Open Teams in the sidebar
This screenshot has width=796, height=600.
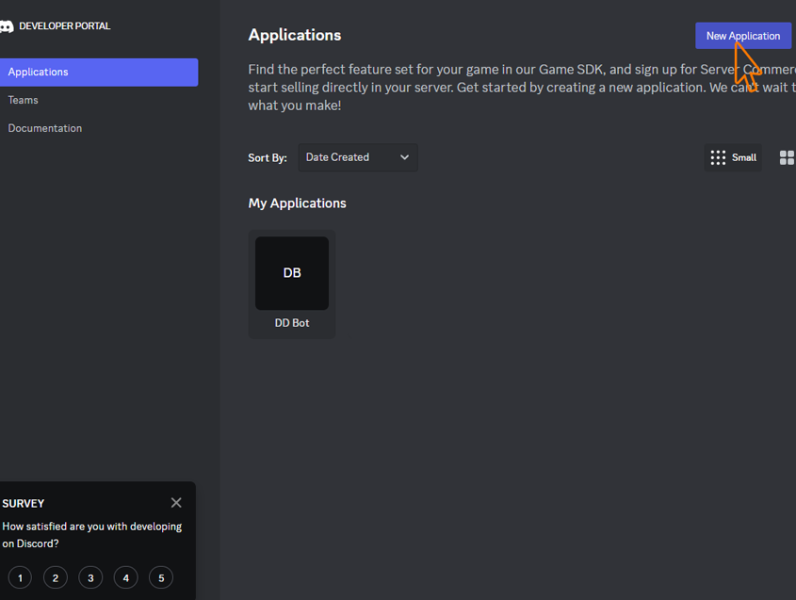coord(23,100)
